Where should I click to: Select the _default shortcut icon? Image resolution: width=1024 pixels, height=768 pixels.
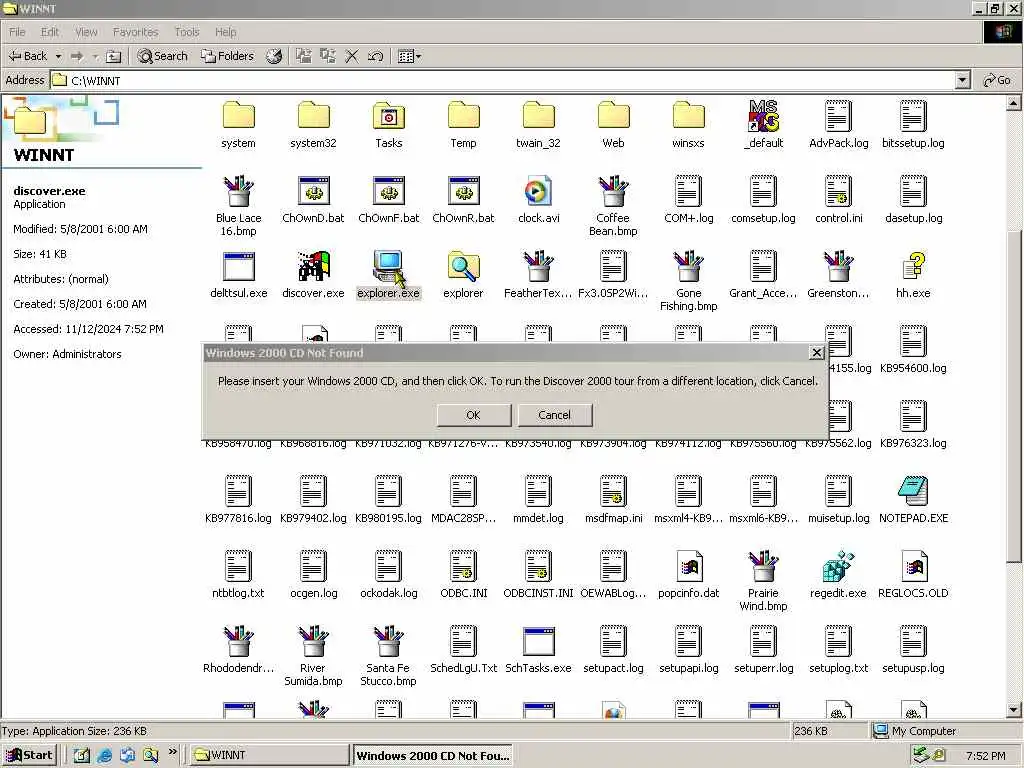click(x=763, y=125)
